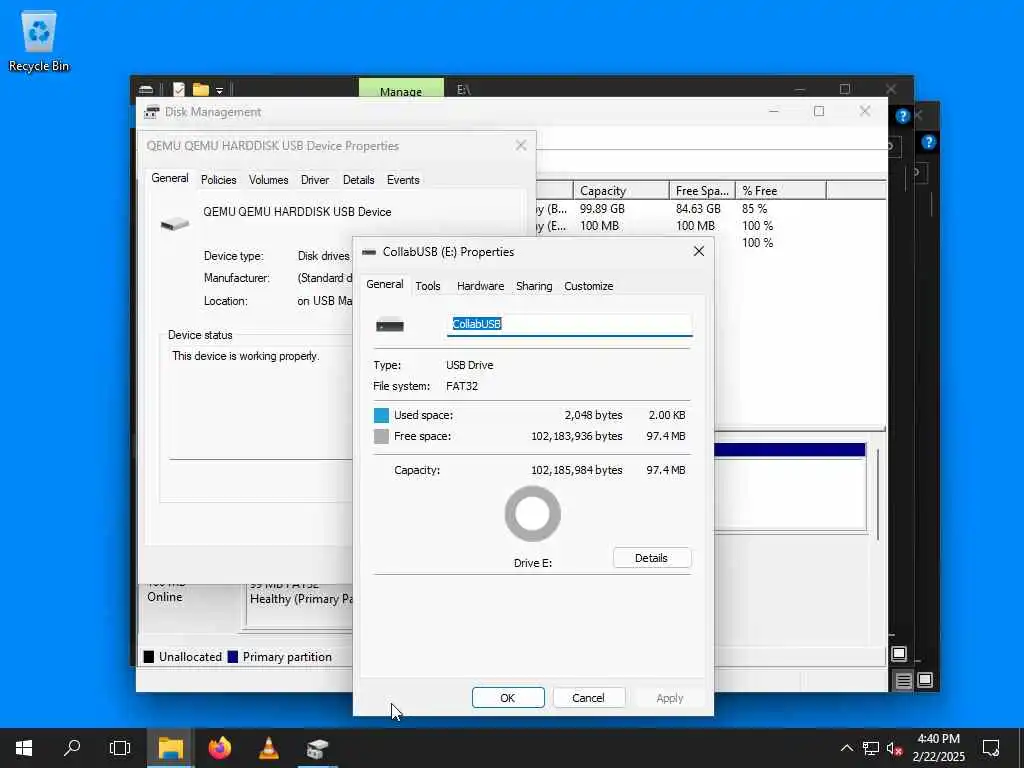The height and width of the screenshot is (768, 1024).
Task: Open the Events tab in QEMU Device Properties
Action: click(403, 180)
